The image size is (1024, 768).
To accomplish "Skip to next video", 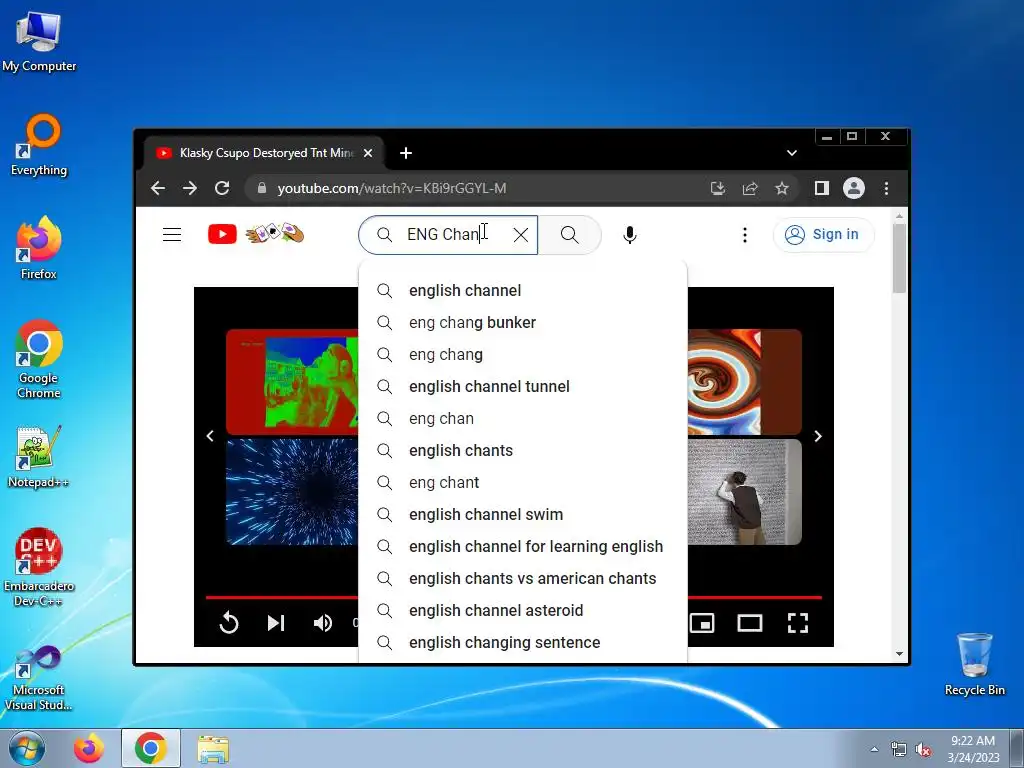I will (276, 623).
